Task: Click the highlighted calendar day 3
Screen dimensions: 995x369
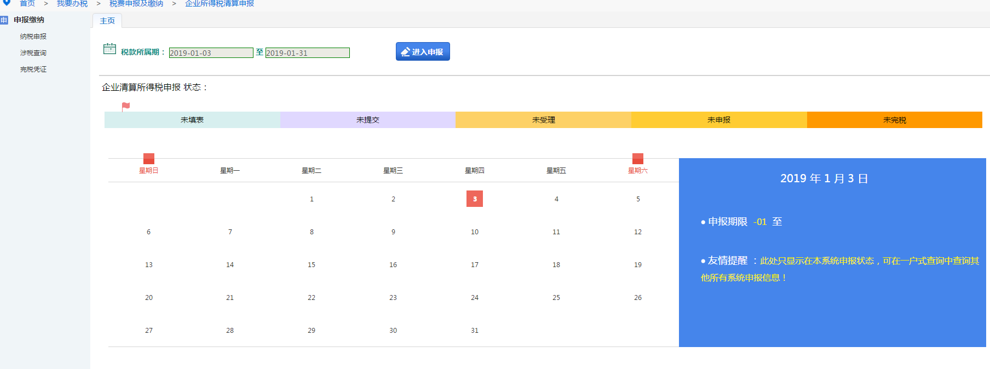Action: [475, 199]
